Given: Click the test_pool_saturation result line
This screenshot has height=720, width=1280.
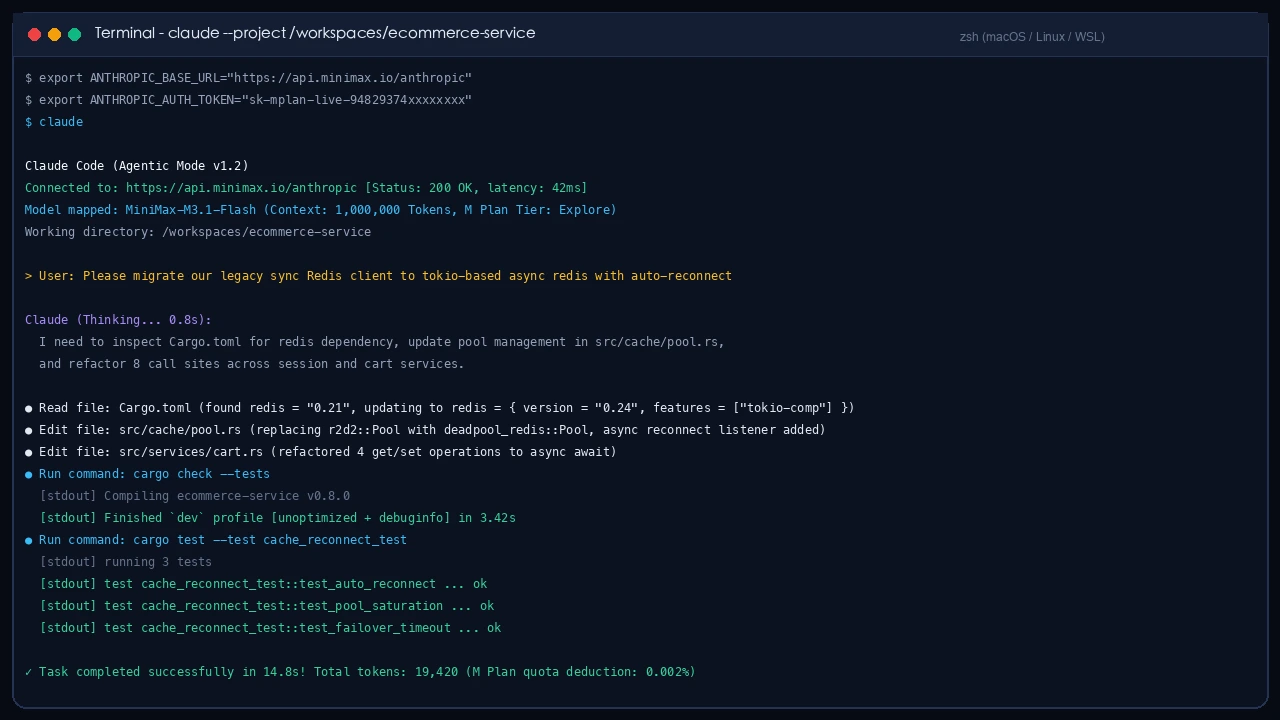Looking at the screenshot, I should 267,606.
